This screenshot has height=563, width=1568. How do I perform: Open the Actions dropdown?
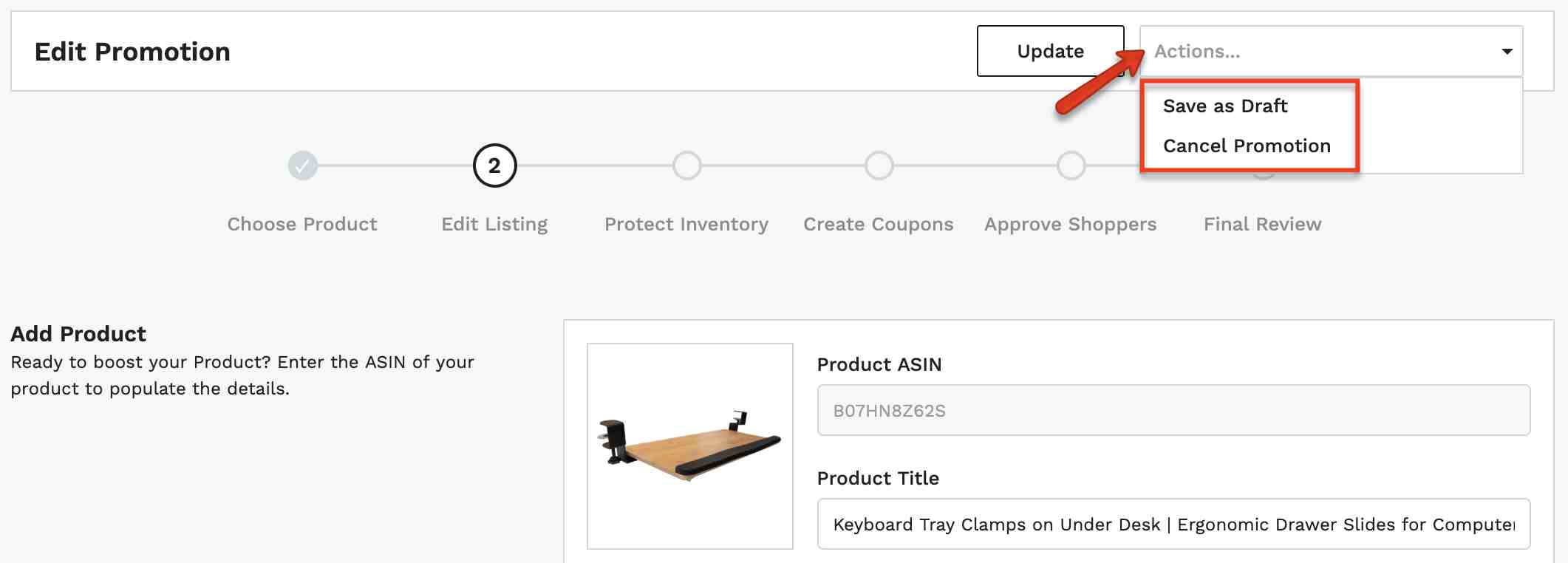point(1331,51)
